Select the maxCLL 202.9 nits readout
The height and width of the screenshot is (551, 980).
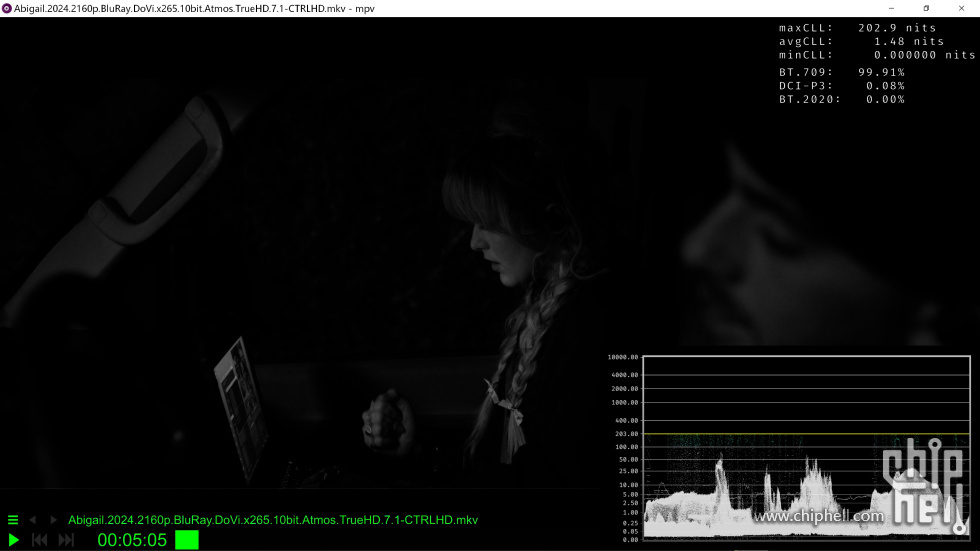pos(857,28)
